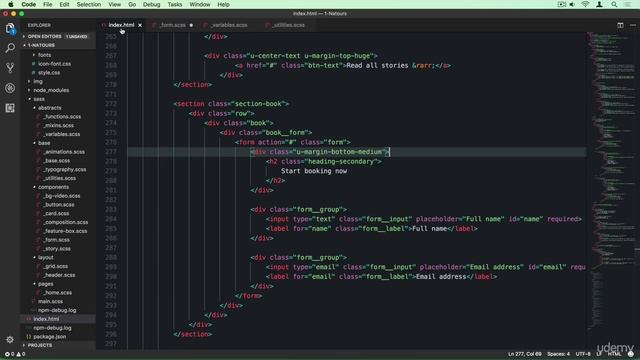Image resolution: width=640 pixels, height=360 pixels.
Task: Open _home.scss file
Action: click(x=58, y=293)
